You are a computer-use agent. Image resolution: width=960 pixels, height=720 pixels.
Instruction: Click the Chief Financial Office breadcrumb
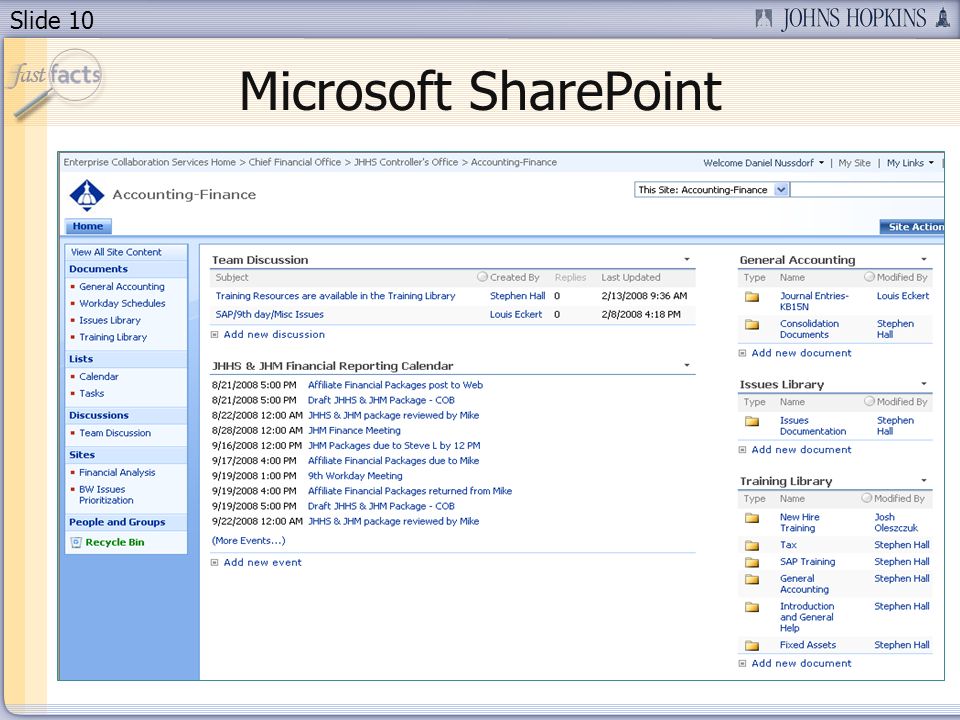(294, 162)
